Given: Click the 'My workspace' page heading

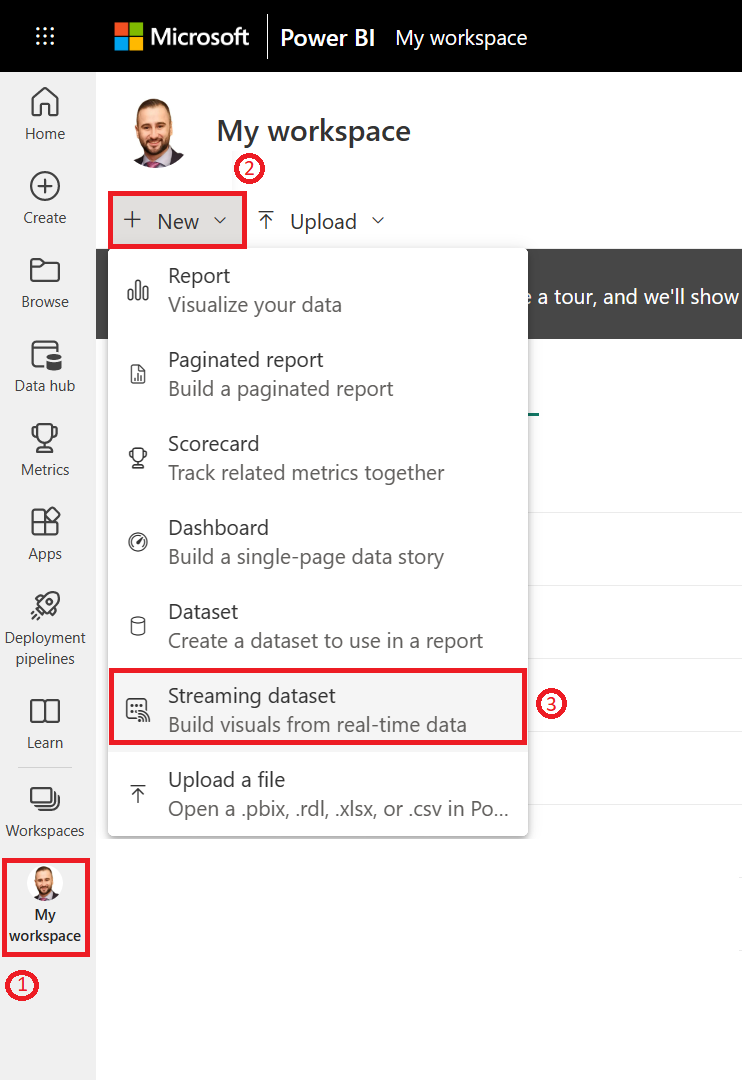Looking at the screenshot, I should (313, 131).
